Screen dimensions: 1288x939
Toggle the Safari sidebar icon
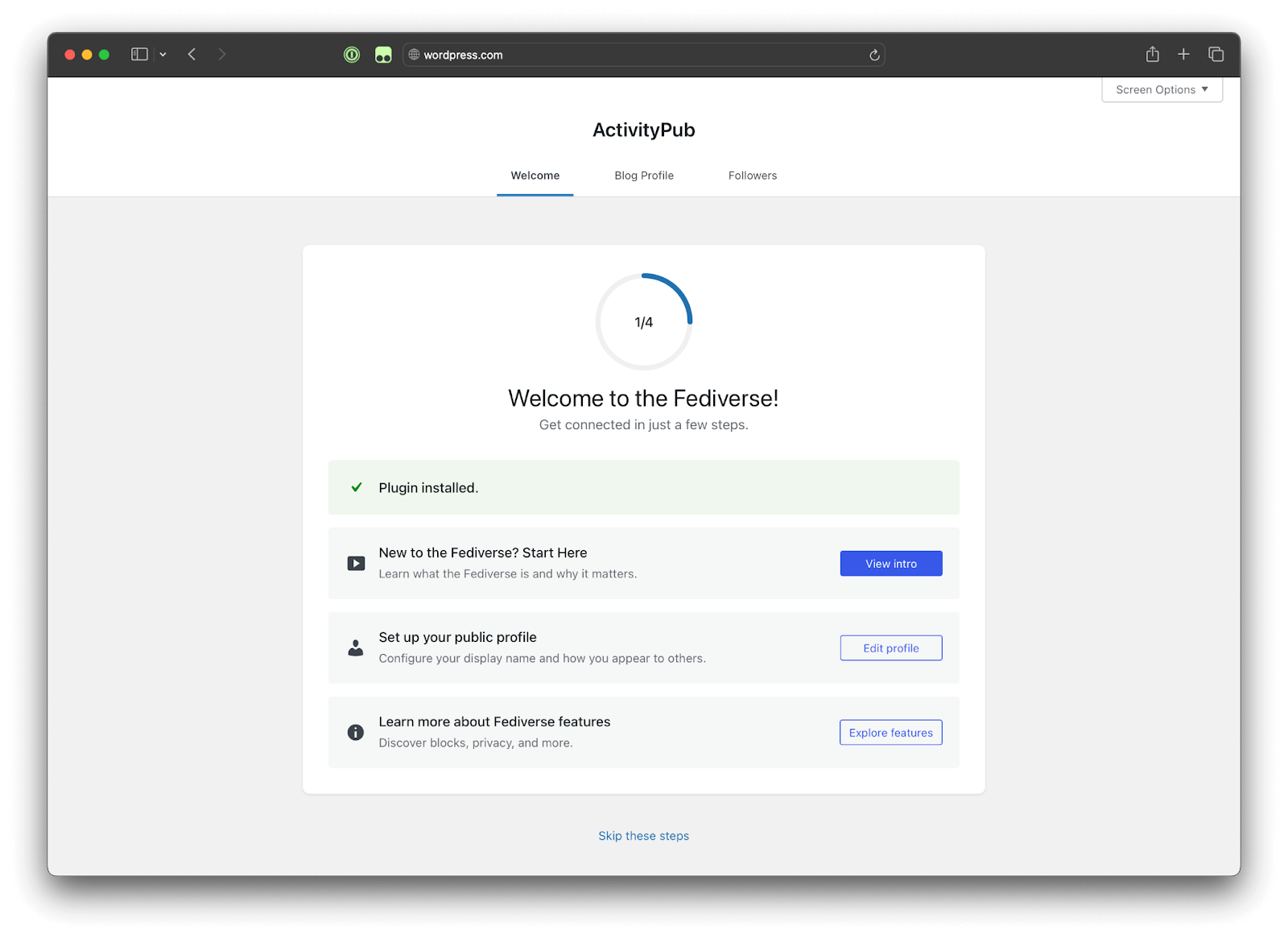[x=139, y=55]
